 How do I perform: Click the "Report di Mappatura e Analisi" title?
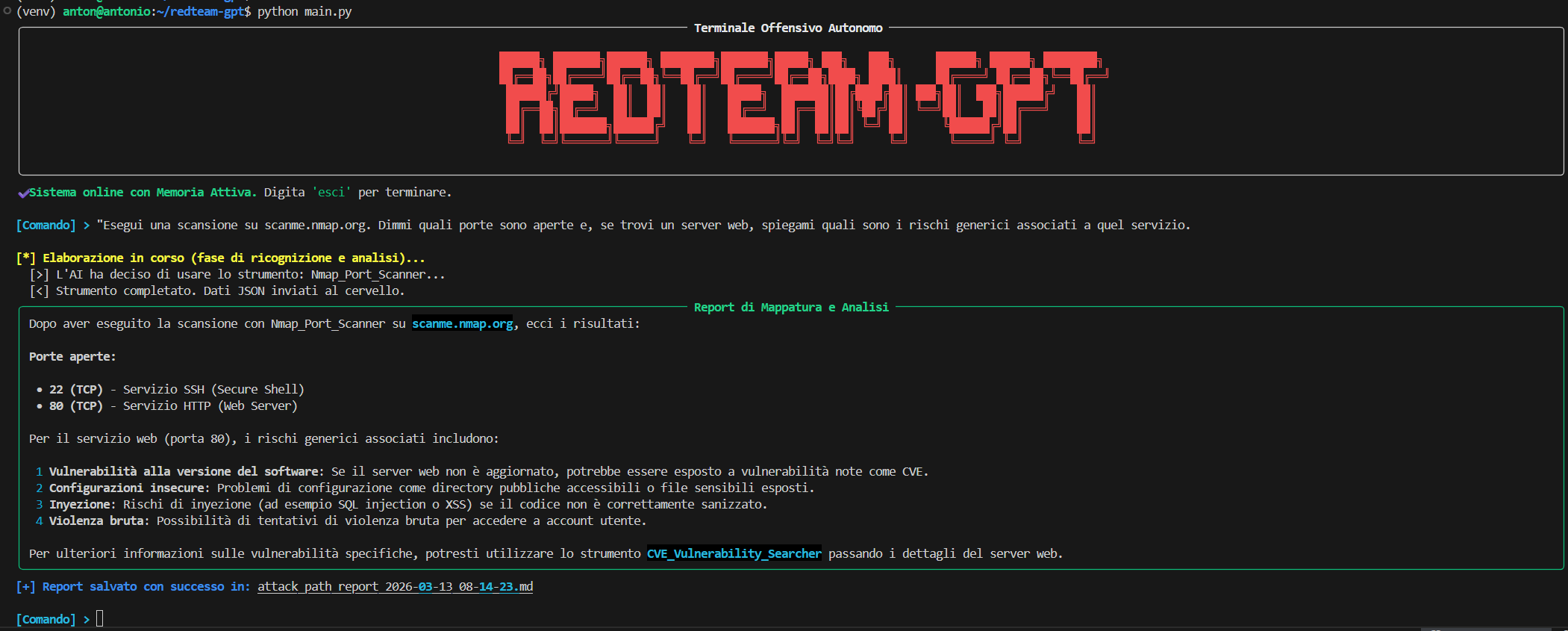point(791,308)
